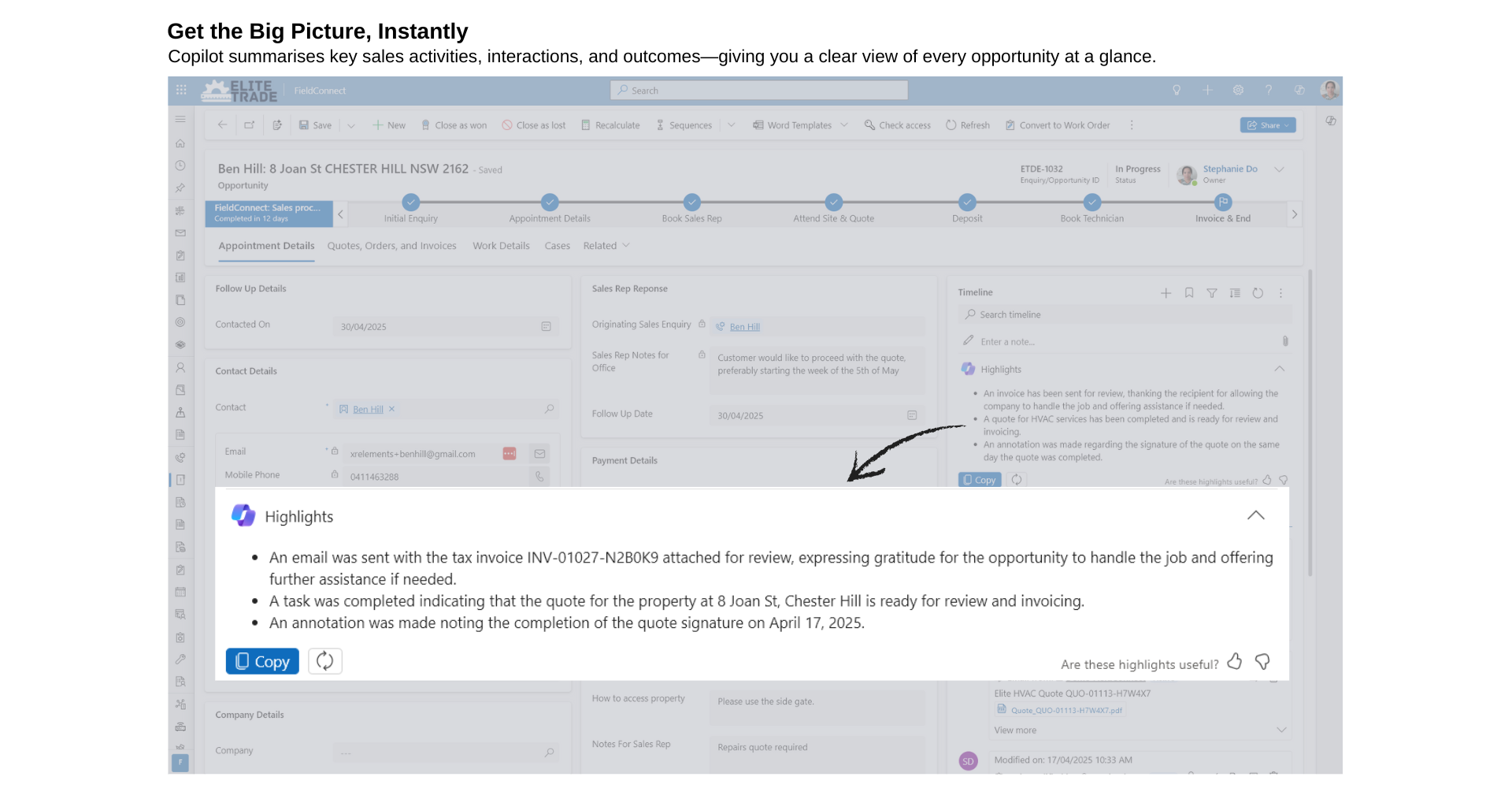
Task: Open the Work Details tab
Action: [x=501, y=246]
